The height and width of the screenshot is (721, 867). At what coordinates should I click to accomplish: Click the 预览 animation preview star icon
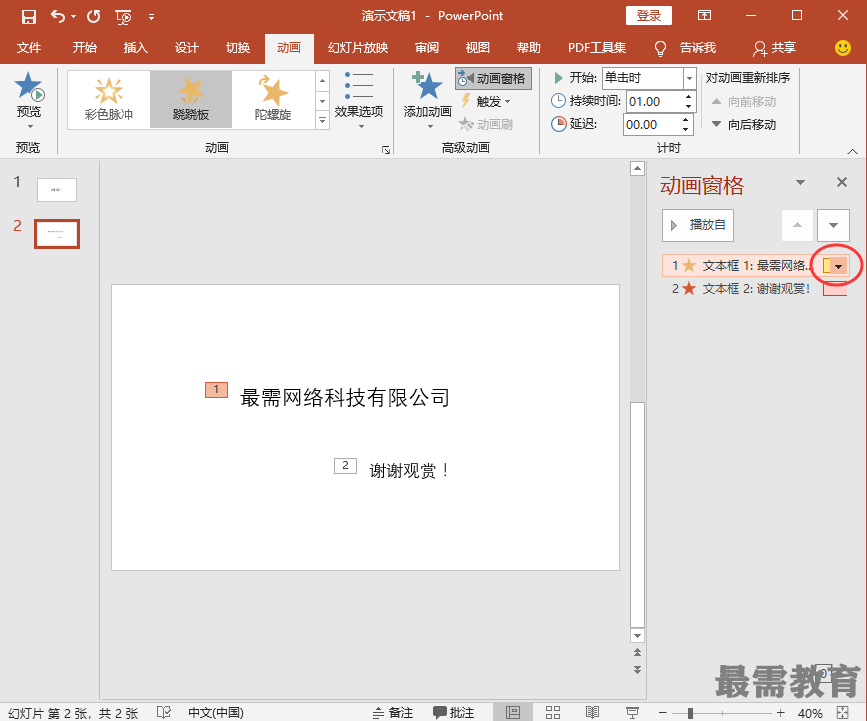point(29,87)
